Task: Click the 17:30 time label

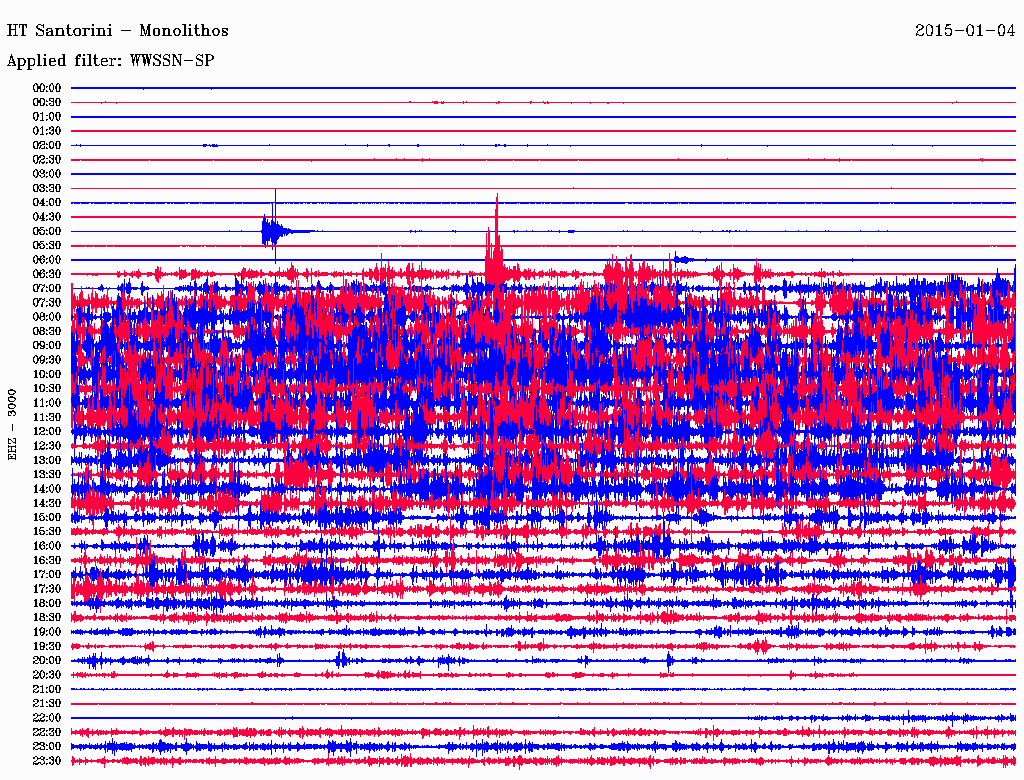Action: coord(46,589)
